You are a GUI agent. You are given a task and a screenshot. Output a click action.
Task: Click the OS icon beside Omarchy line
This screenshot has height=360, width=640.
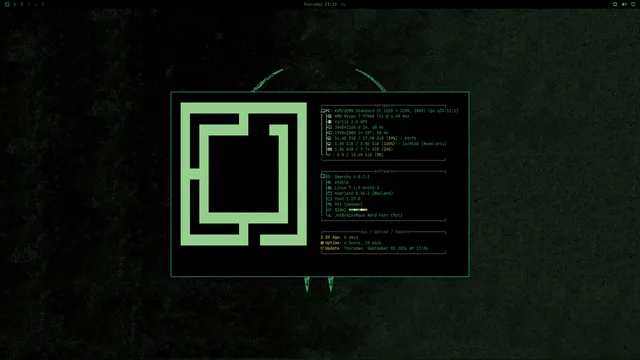(x=323, y=177)
